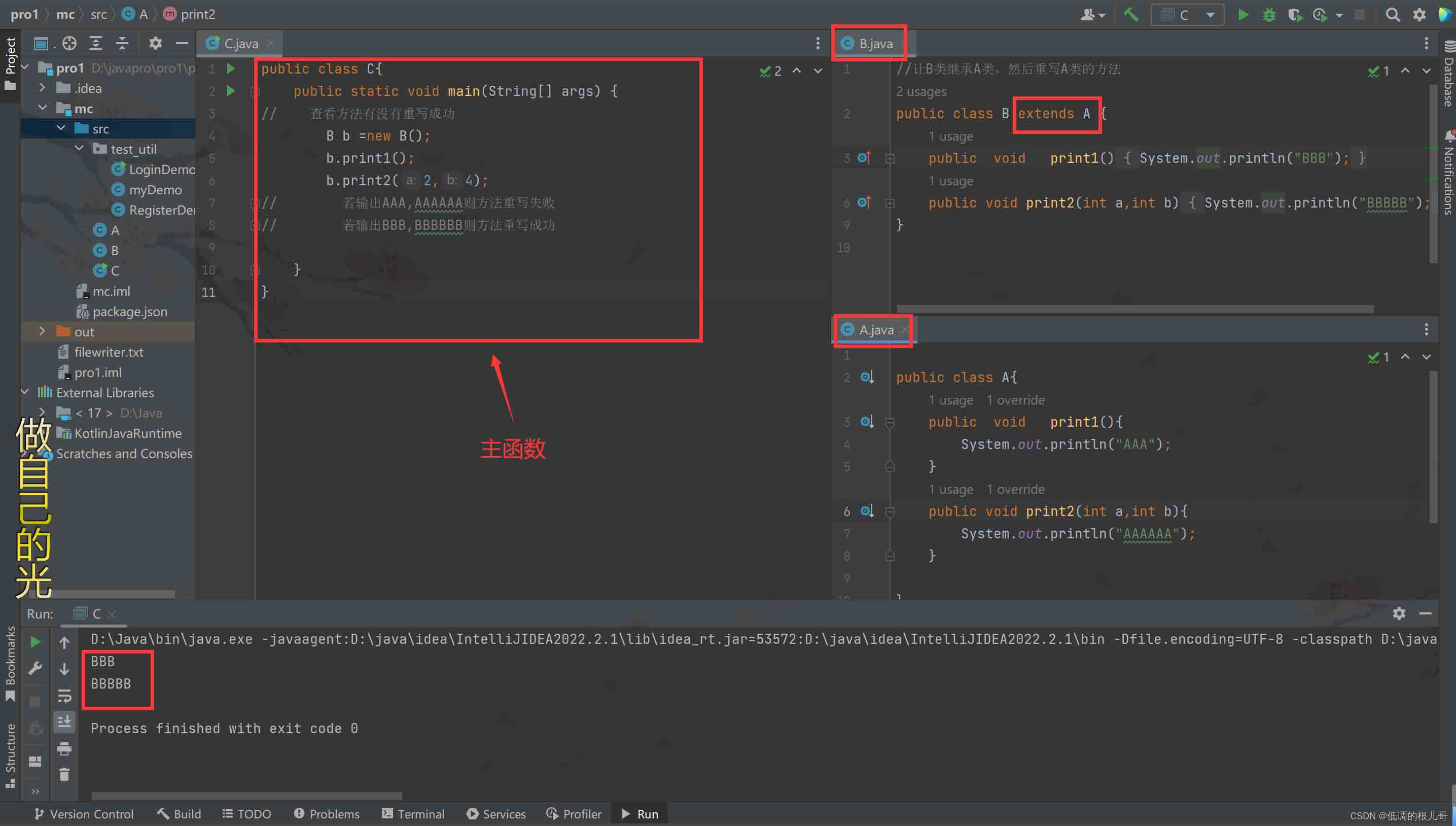
Task: Toggle scroll to end in Run console
Action: click(64, 721)
